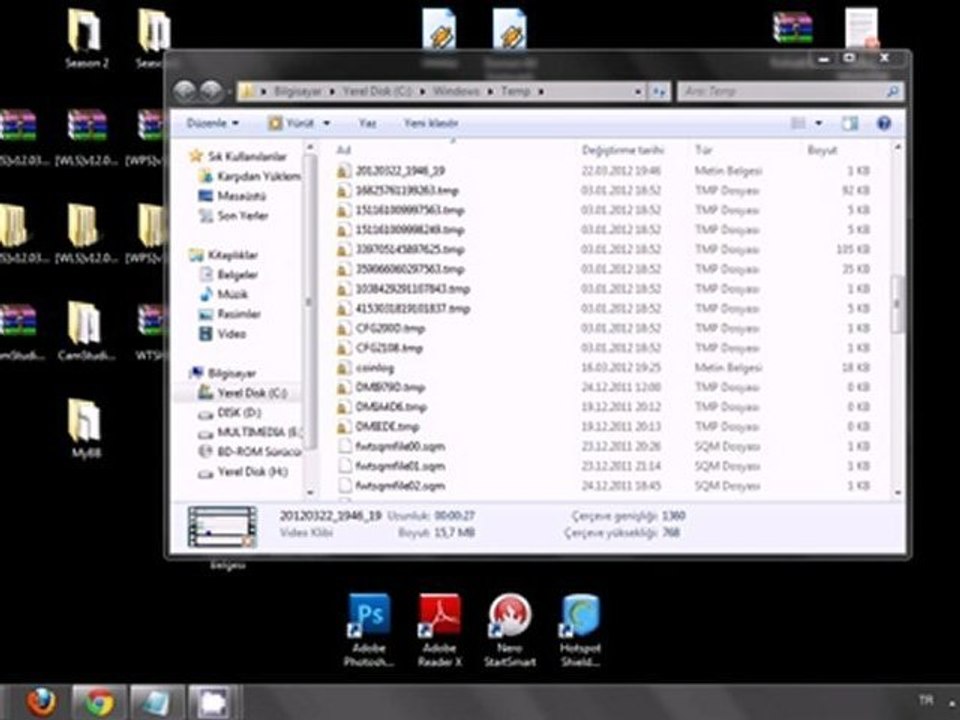
Task: Open the view options dropdown arrow
Action: pos(819,123)
